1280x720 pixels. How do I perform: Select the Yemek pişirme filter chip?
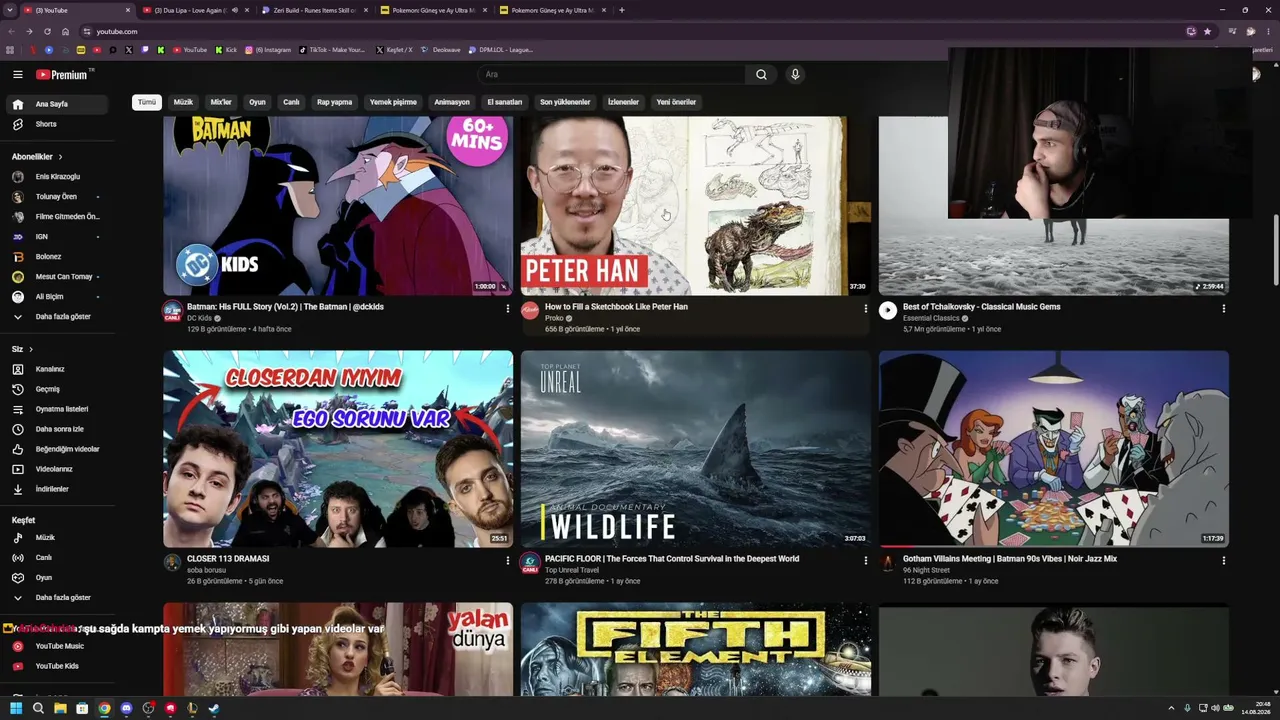pos(393,102)
